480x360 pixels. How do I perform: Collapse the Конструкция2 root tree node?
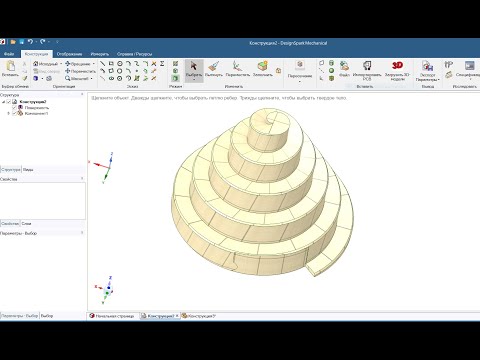click(4, 102)
